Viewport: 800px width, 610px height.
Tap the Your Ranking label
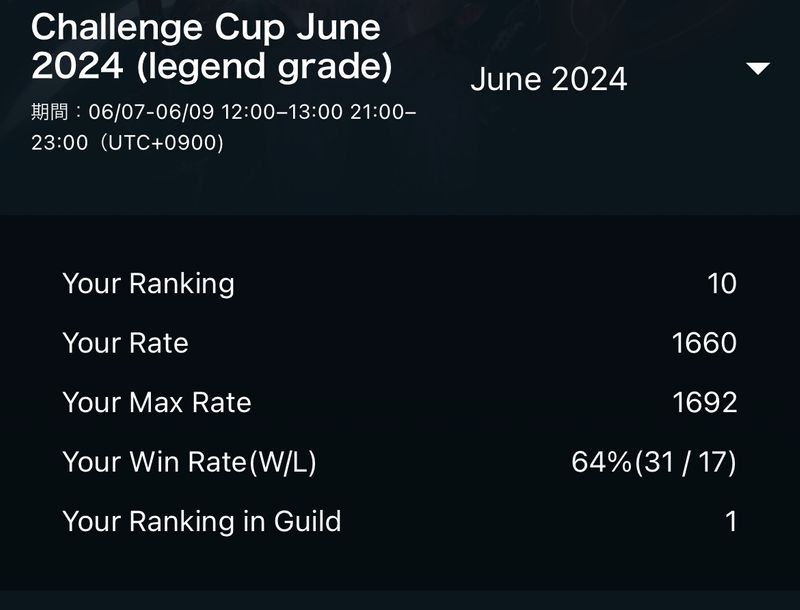[x=148, y=284]
